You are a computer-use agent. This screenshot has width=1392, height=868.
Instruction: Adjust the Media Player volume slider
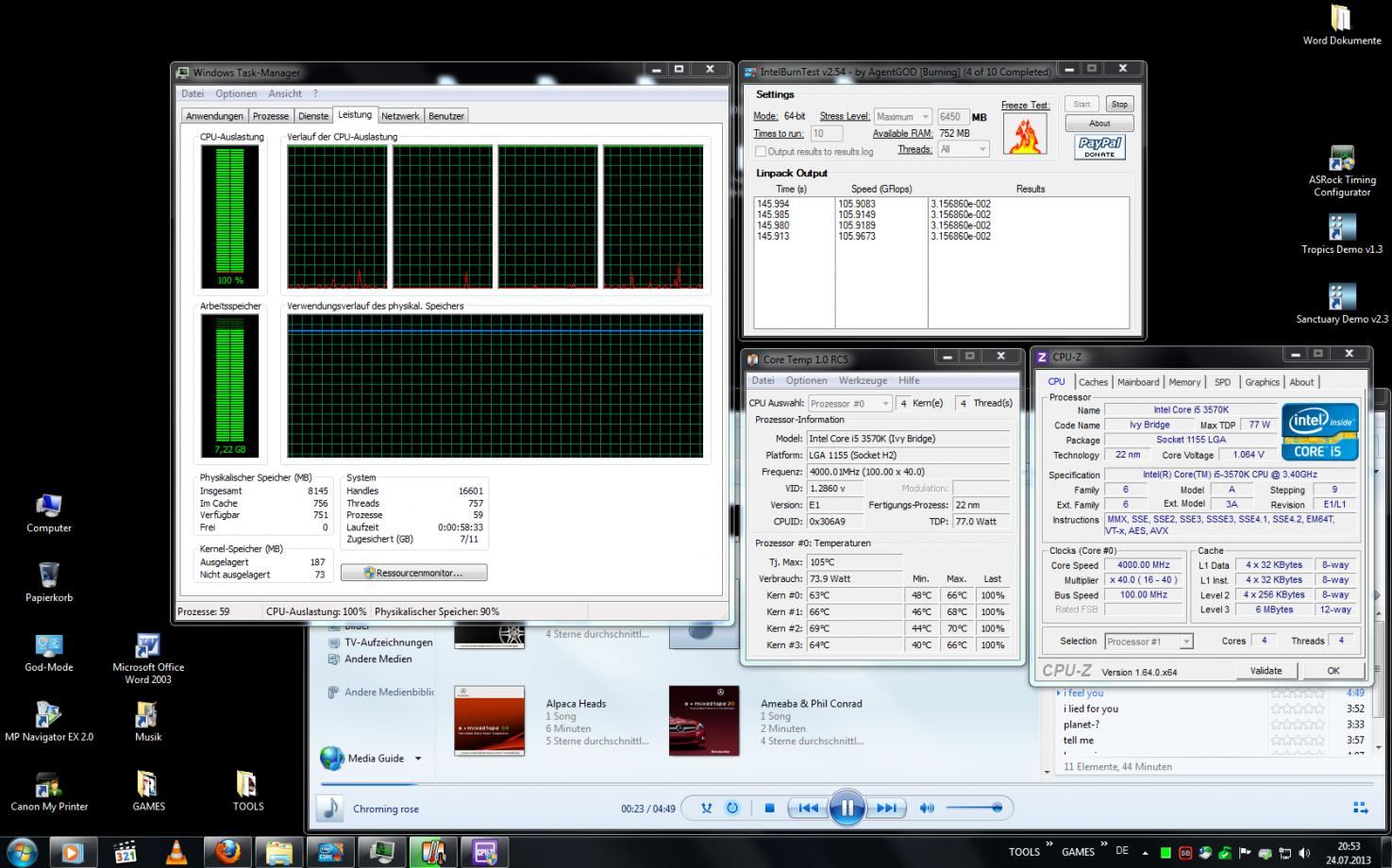coord(973,808)
